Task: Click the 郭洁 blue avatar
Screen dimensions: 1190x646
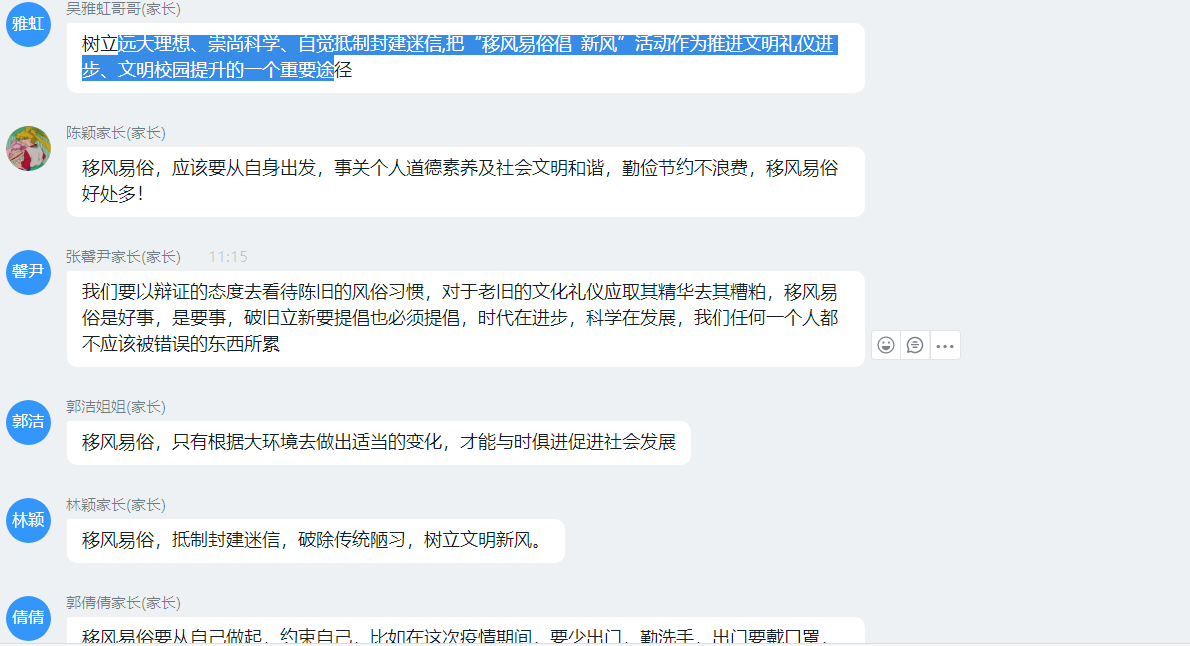Action: (28, 422)
